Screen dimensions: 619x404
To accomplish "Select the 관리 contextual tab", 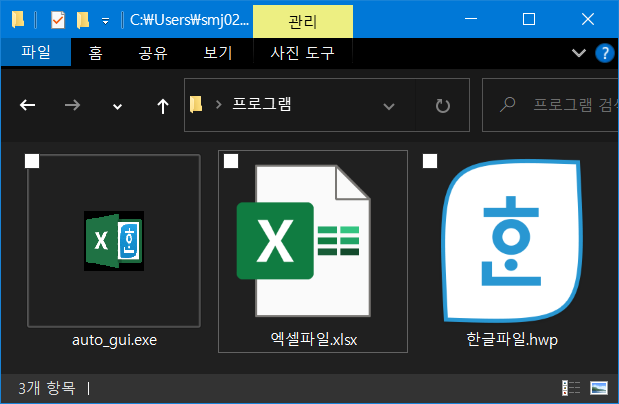I will pyautogui.click(x=303, y=22).
